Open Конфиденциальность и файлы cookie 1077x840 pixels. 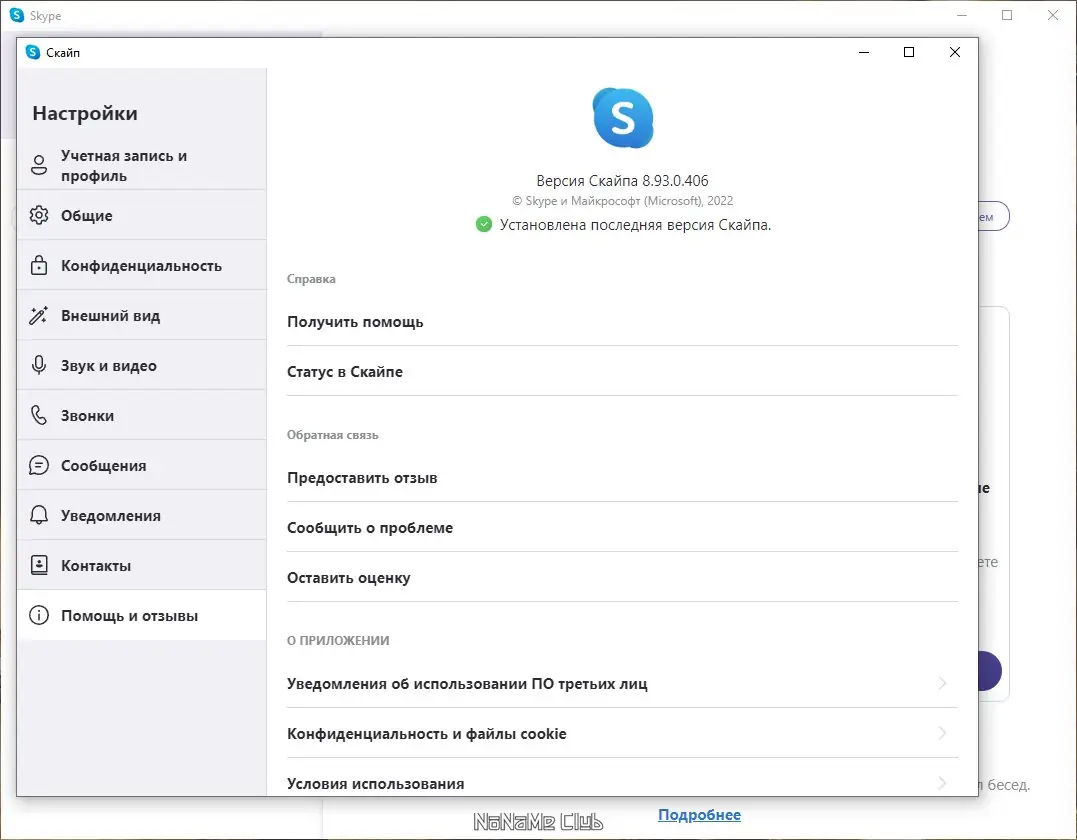coord(622,734)
